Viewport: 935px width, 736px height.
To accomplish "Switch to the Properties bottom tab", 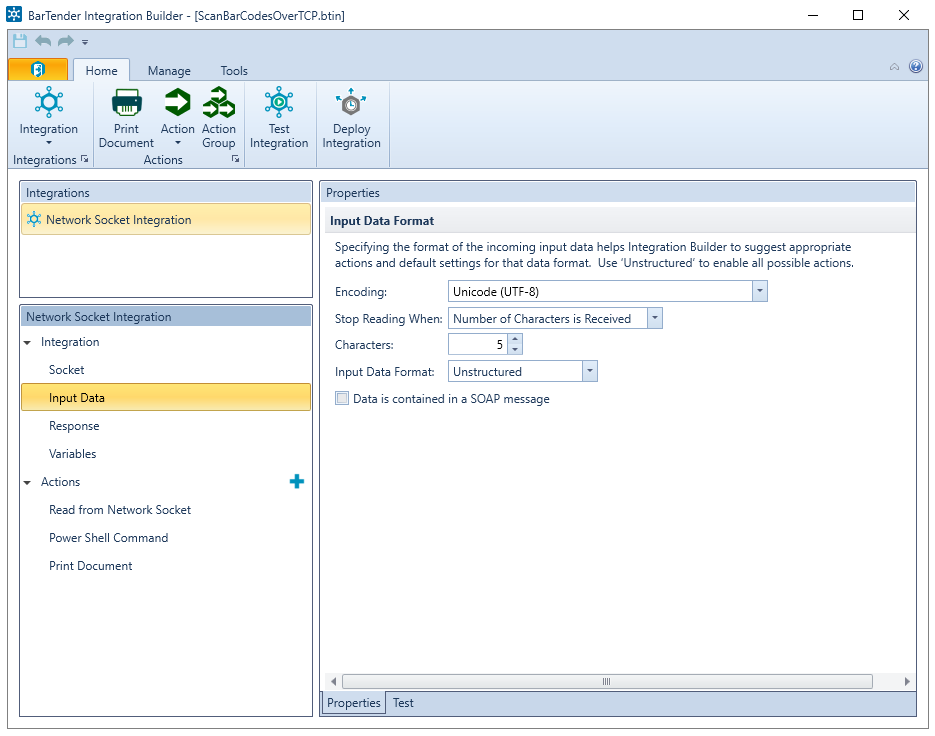I will [354, 703].
